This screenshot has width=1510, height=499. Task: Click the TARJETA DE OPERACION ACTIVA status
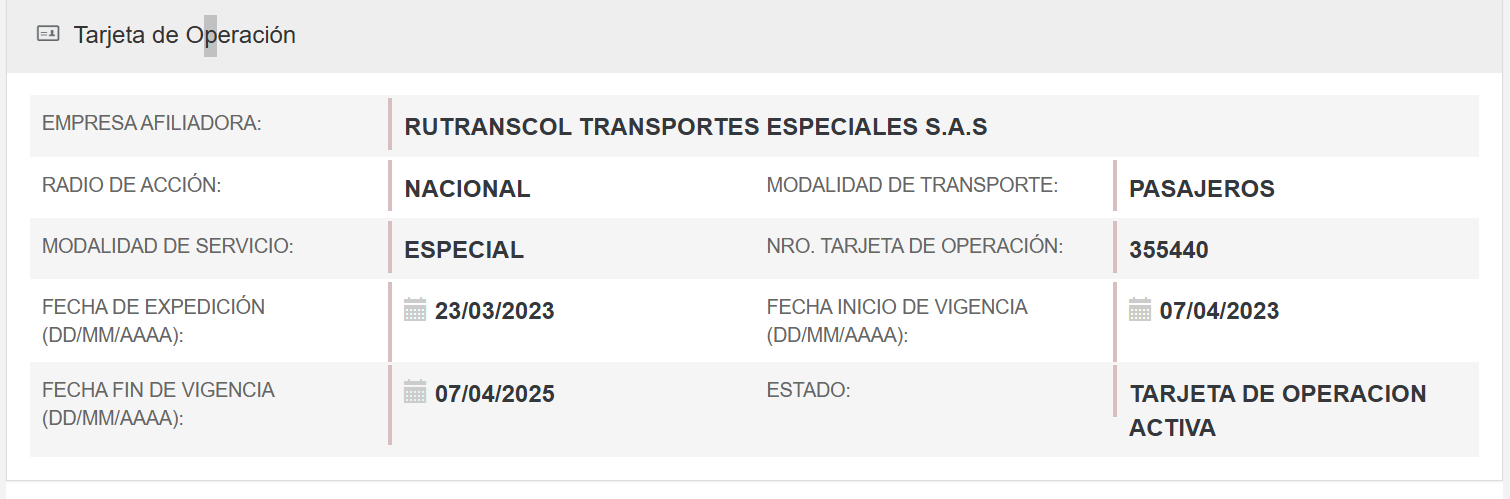(1277, 410)
